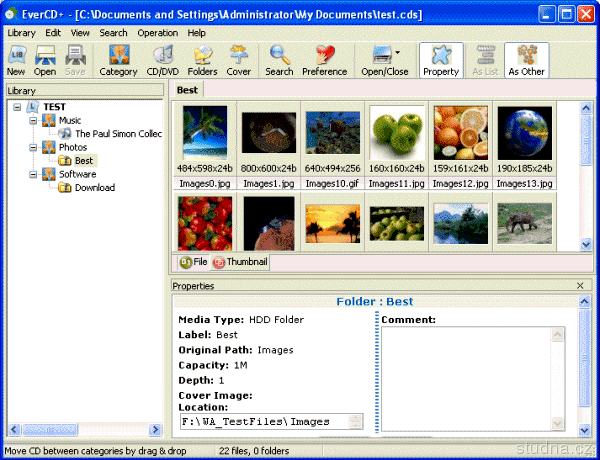This screenshot has height=460, width=600.
Task: Click the Location field up spinner
Action: click(x=355, y=418)
